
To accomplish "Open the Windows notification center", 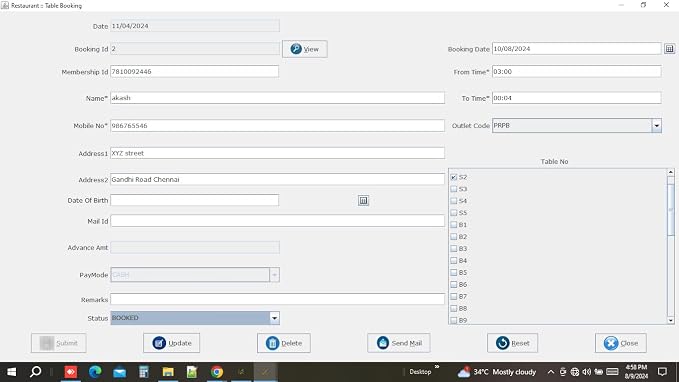I will (662, 372).
